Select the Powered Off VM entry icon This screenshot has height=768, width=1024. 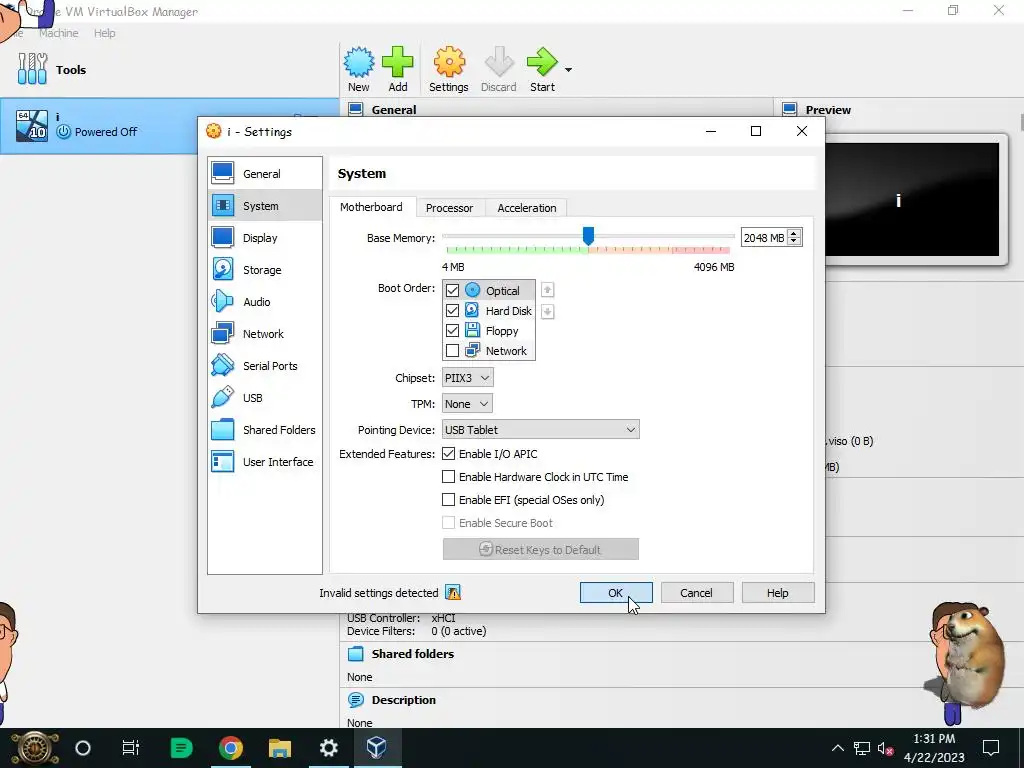32,126
